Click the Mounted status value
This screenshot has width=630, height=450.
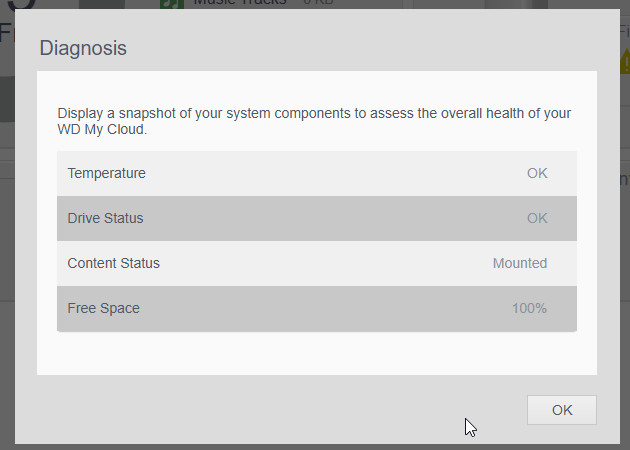tap(520, 263)
